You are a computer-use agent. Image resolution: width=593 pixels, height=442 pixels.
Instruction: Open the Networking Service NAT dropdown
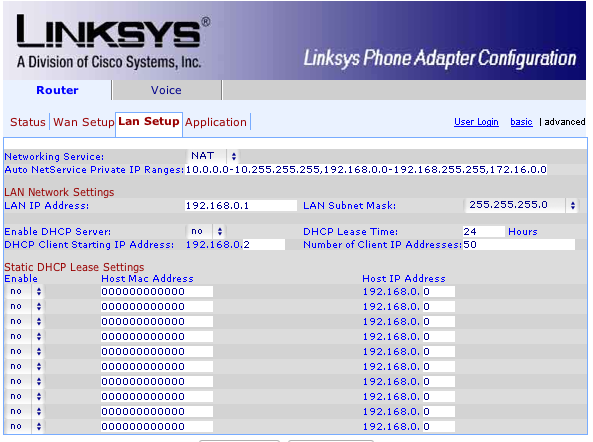tap(213, 156)
